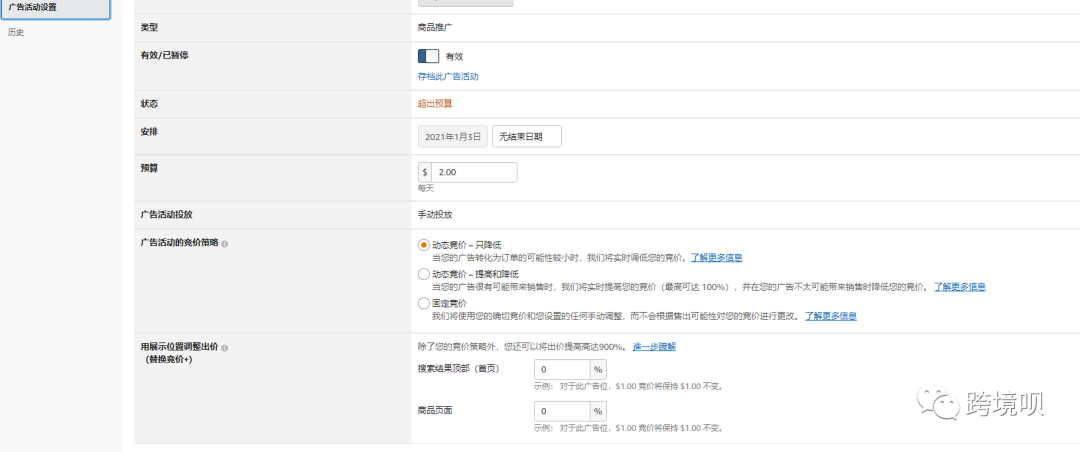Open the 2021年1月3日 start date picker

point(452,136)
